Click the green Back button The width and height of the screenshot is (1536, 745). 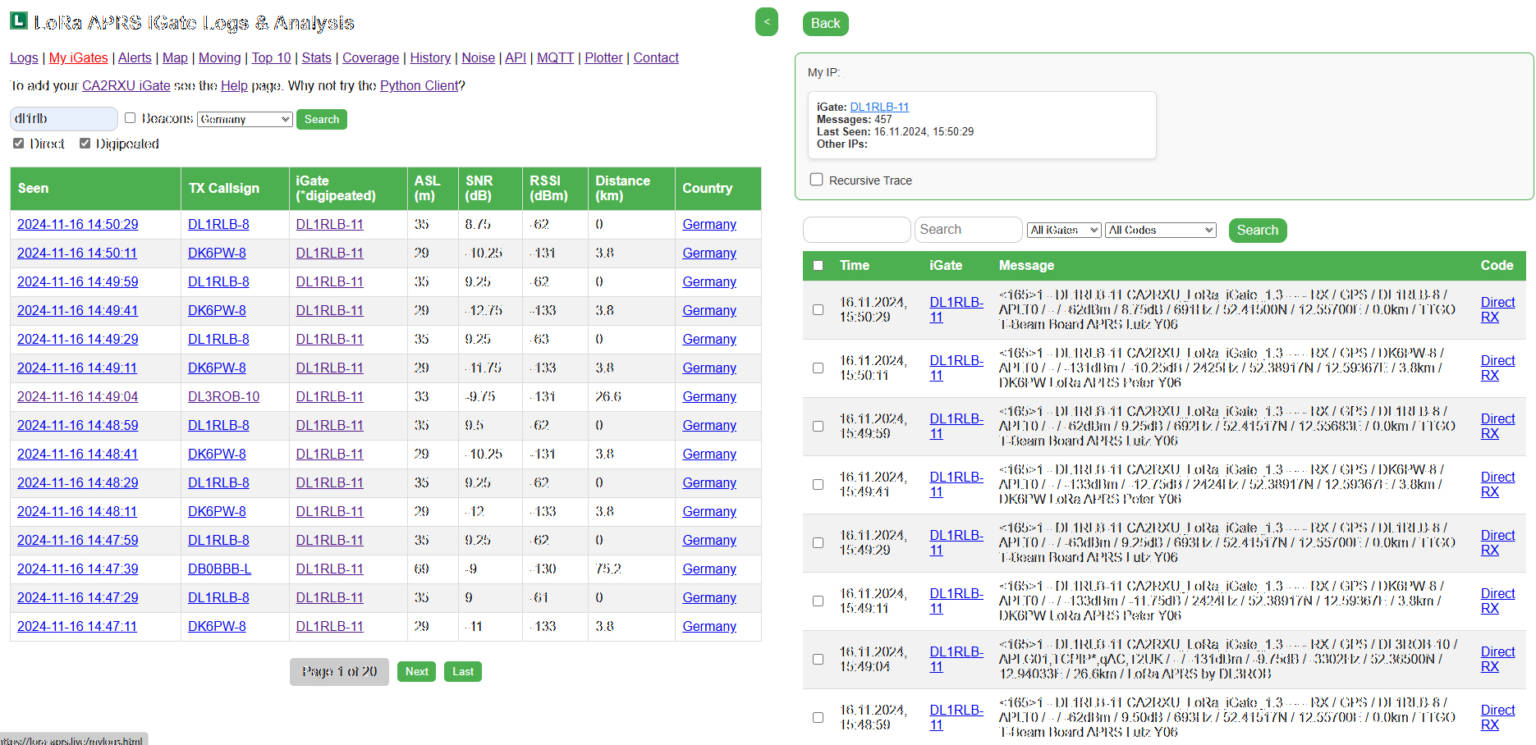pyautogui.click(x=825, y=23)
